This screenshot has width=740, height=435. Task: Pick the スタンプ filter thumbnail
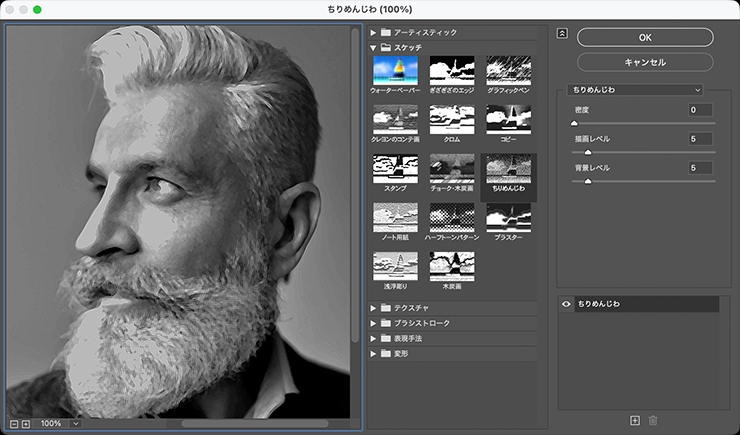tap(395, 168)
